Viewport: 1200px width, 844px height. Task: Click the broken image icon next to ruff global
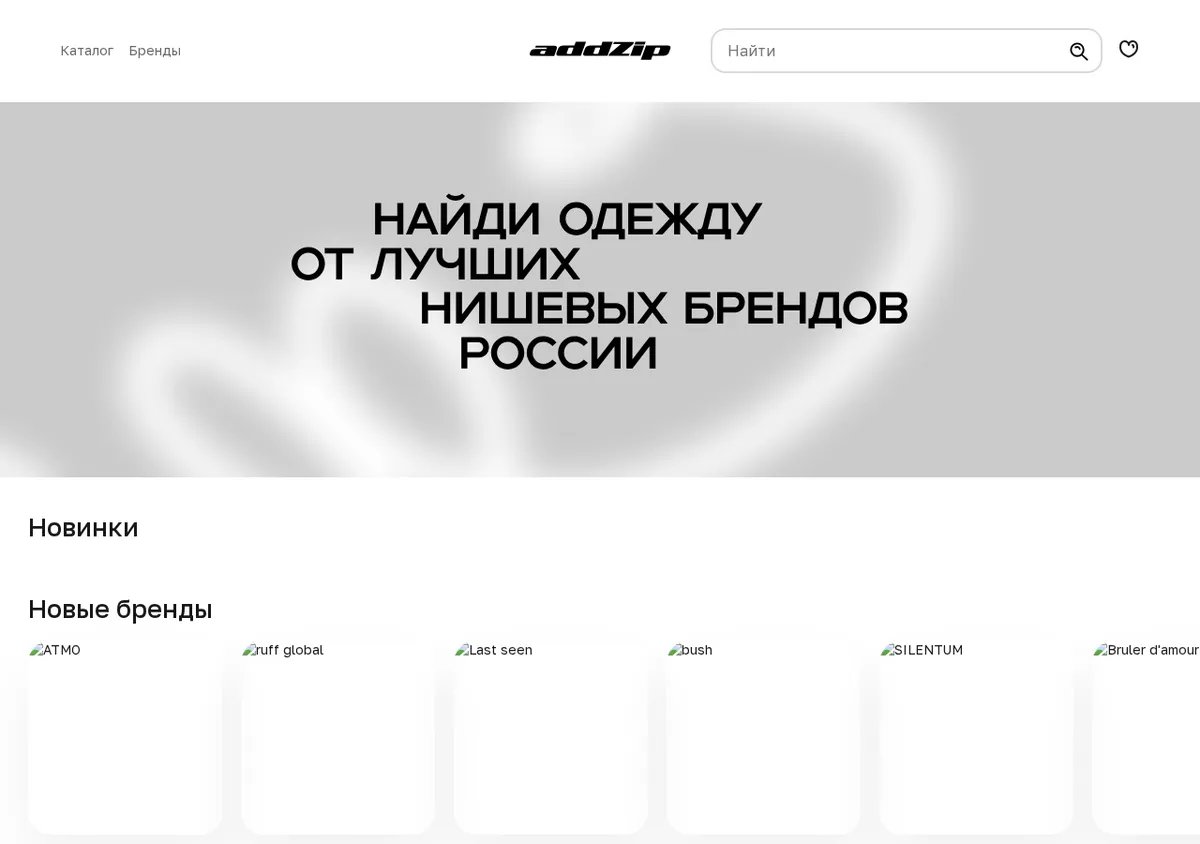(249, 650)
